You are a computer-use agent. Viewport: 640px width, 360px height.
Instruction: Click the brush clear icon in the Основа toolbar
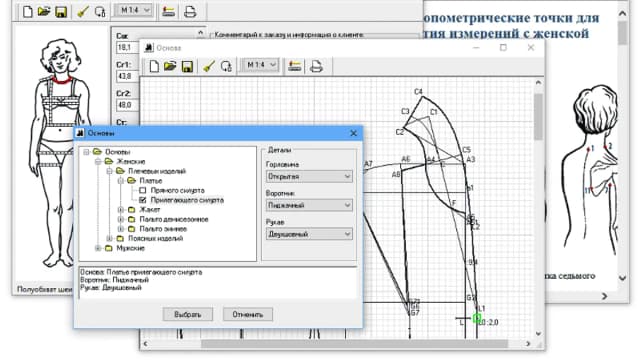pyautogui.click(x=209, y=66)
